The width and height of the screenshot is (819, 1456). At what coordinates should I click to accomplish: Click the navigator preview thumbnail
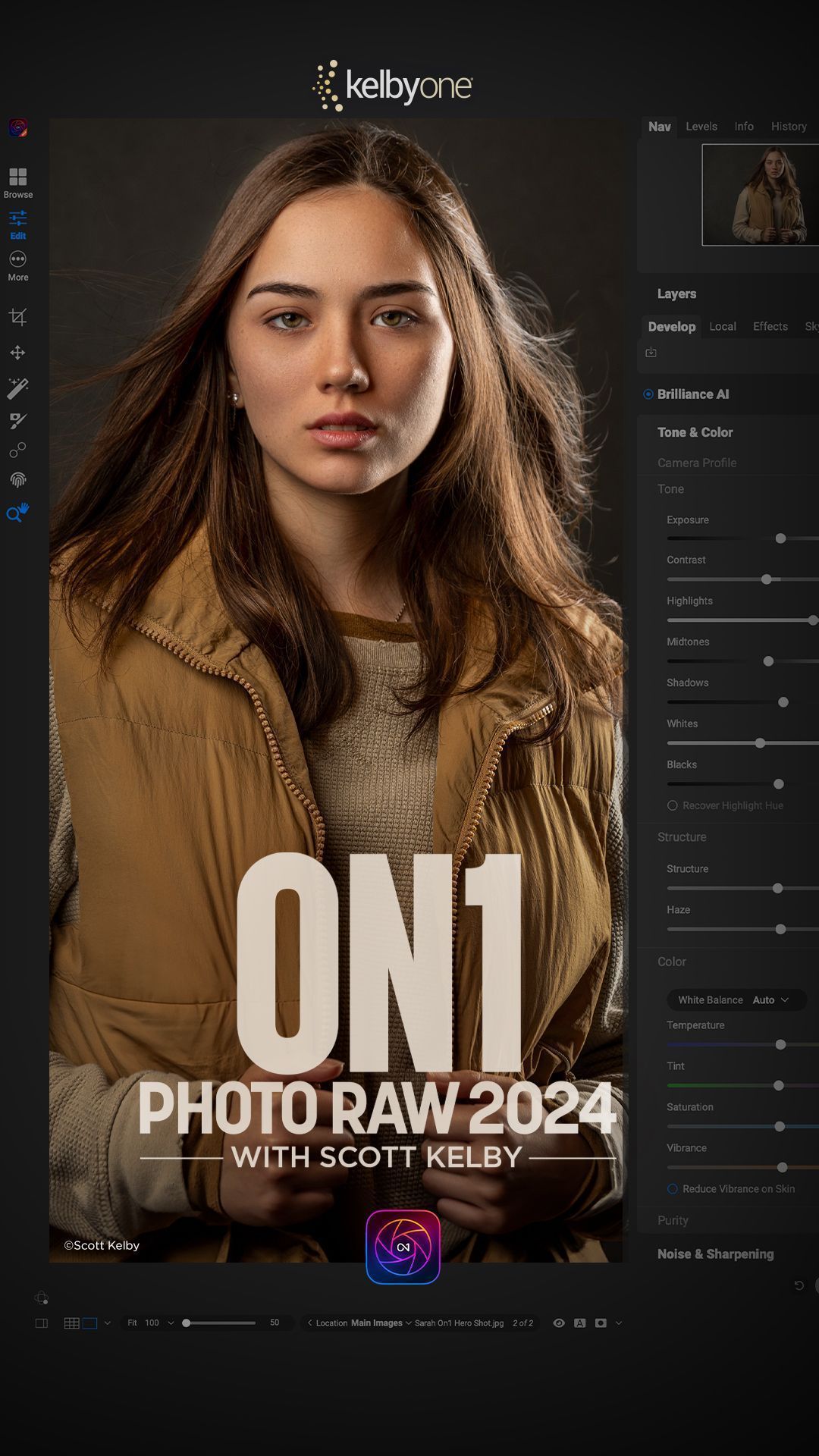tap(760, 195)
